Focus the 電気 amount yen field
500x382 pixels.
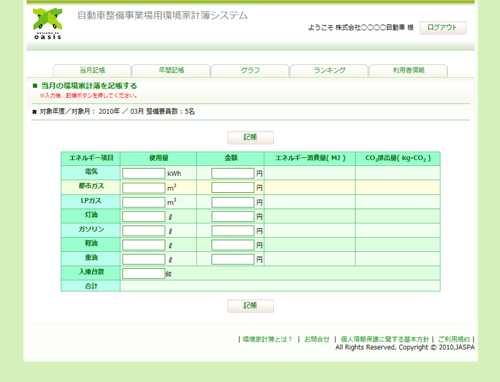(x=233, y=173)
